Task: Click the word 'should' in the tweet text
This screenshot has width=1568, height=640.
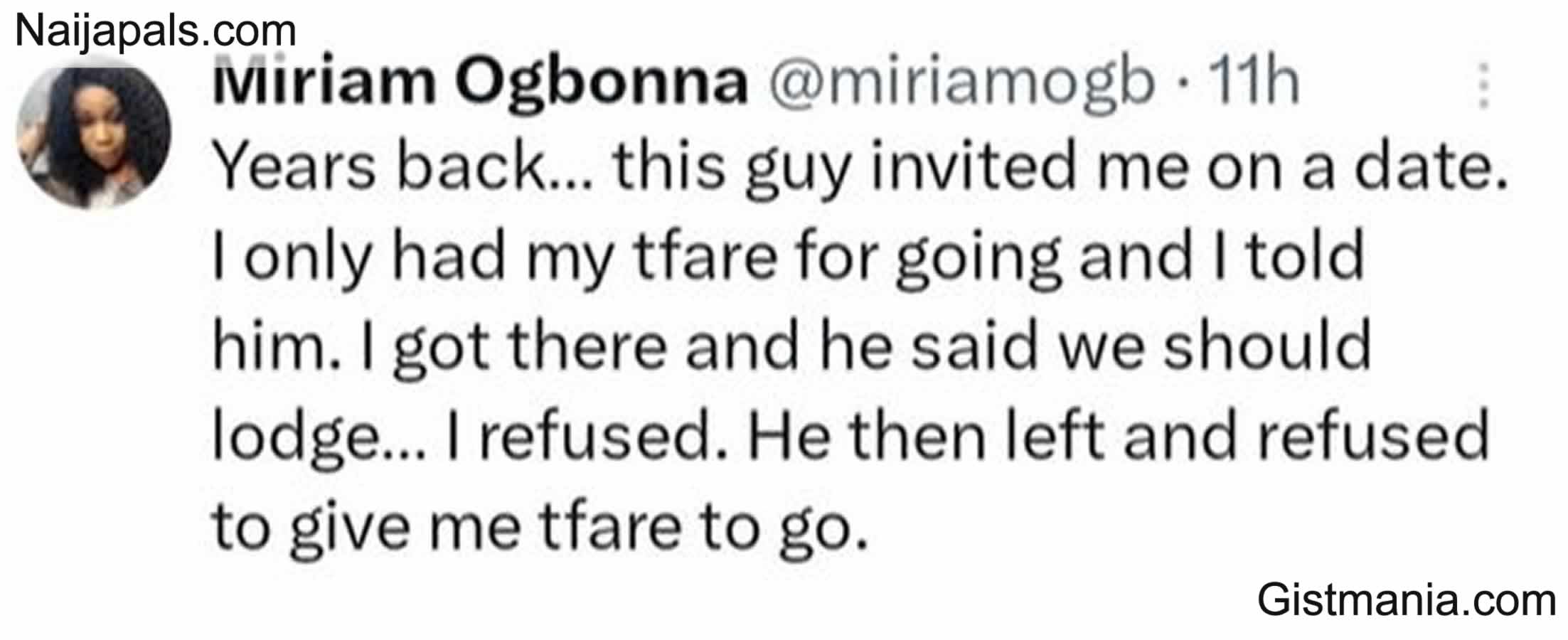Action: (x=1267, y=345)
